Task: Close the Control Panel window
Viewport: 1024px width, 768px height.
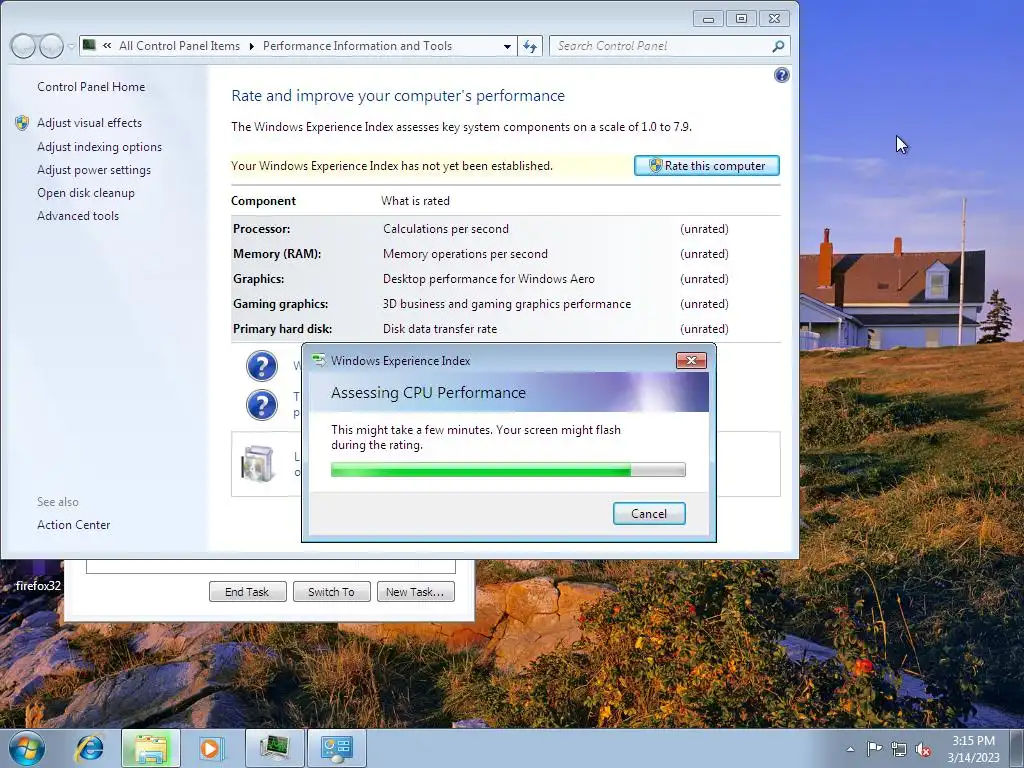Action: (775, 19)
